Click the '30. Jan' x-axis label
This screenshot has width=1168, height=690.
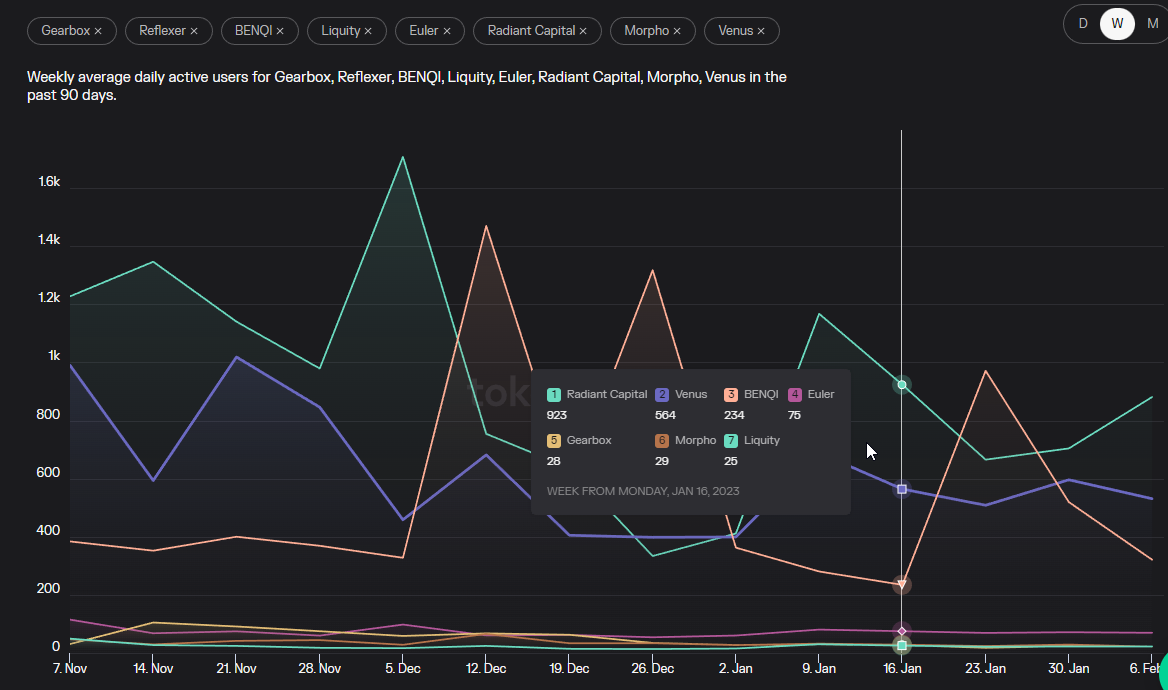click(1069, 668)
